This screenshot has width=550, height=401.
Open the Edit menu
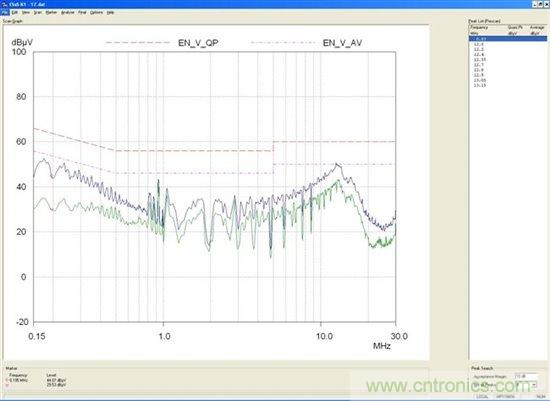[15, 12]
